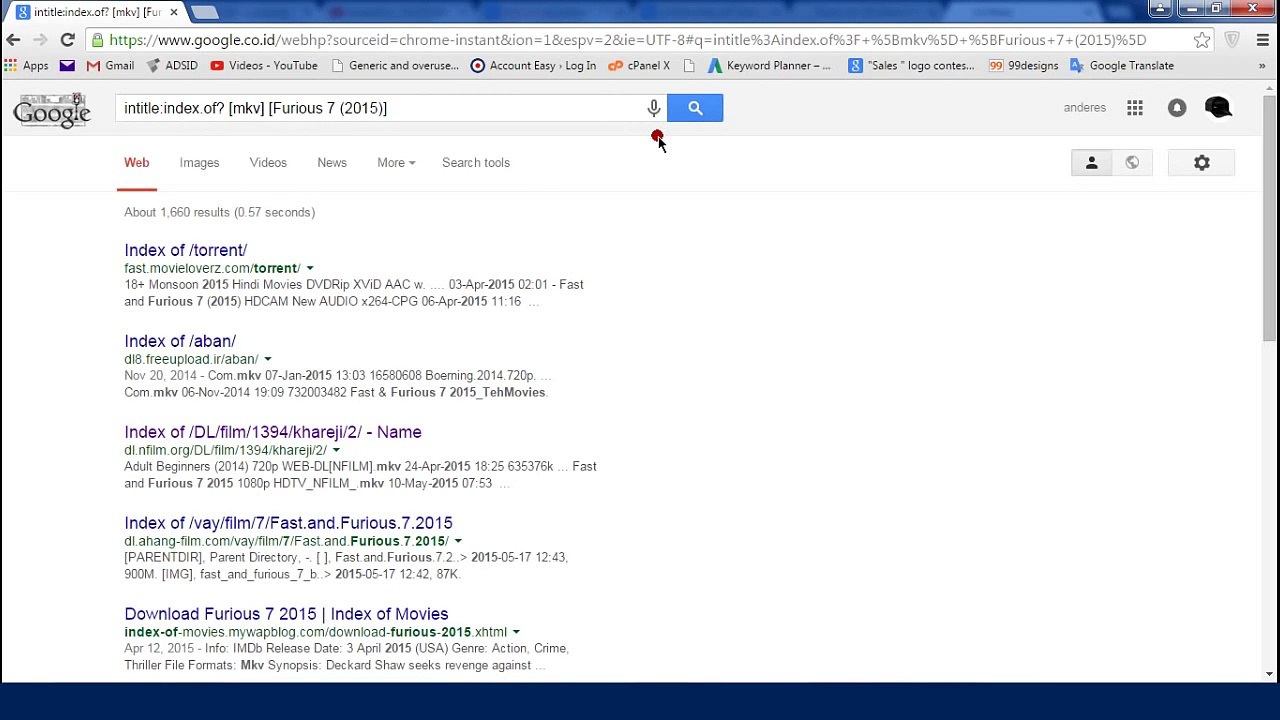Open the 99designs bookmark
This screenshot has width=1280, height=720.
pyautogui.click(x=1023, y=66)
